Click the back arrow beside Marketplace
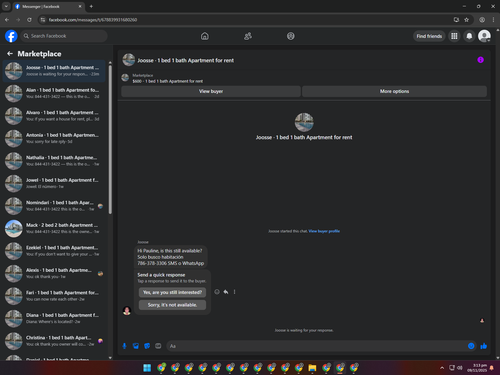 pyautogui.click(x=10, y=53)
